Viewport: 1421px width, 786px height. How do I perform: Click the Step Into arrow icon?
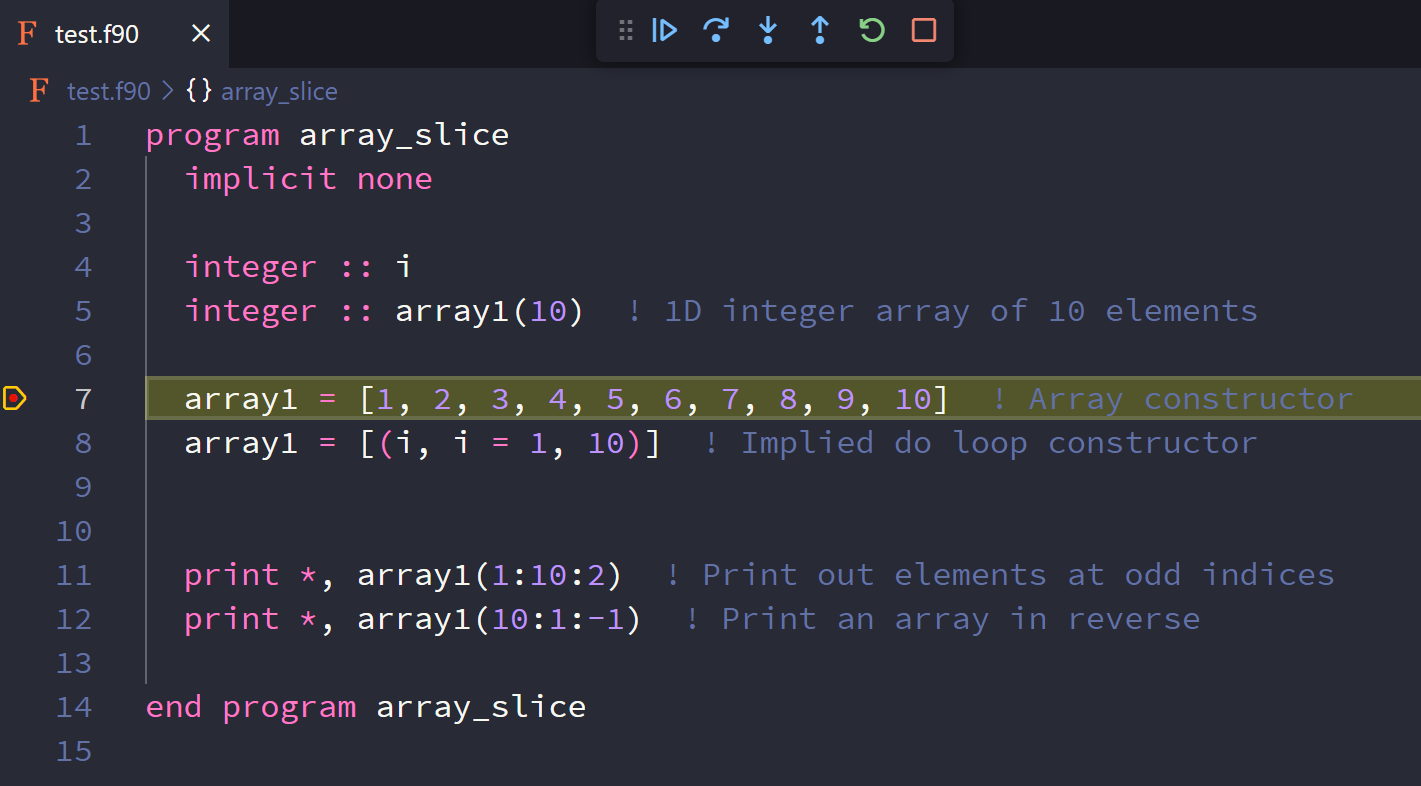768,31
